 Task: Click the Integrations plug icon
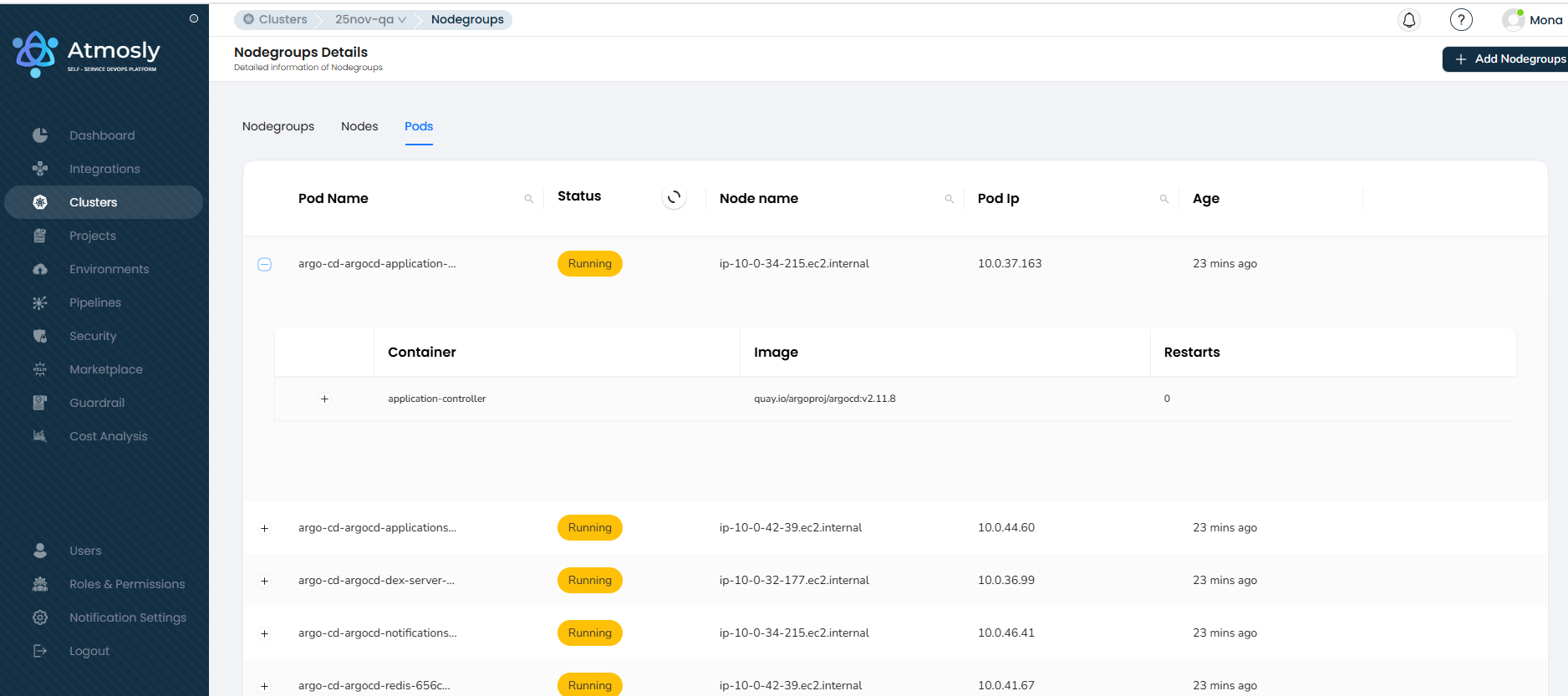(40, 169)
